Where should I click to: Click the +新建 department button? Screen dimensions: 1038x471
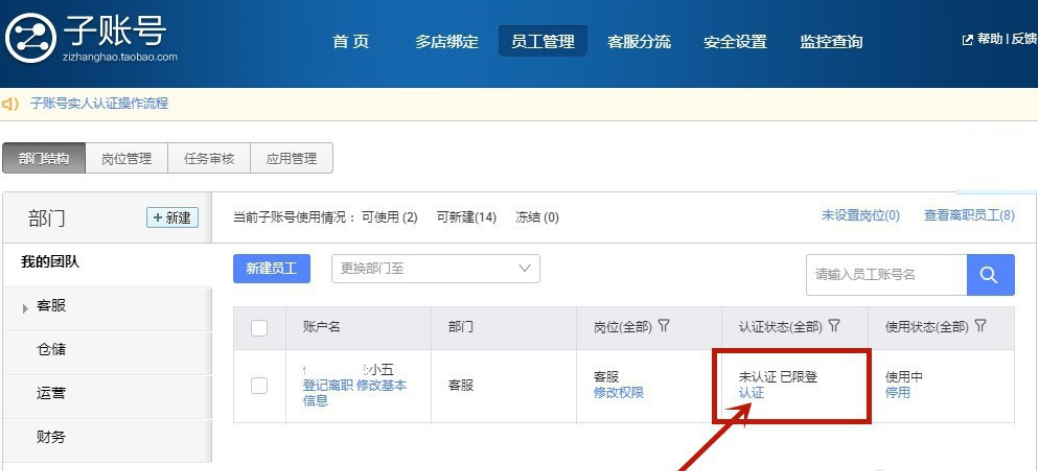pyautogui.click(x=172, y=218)
